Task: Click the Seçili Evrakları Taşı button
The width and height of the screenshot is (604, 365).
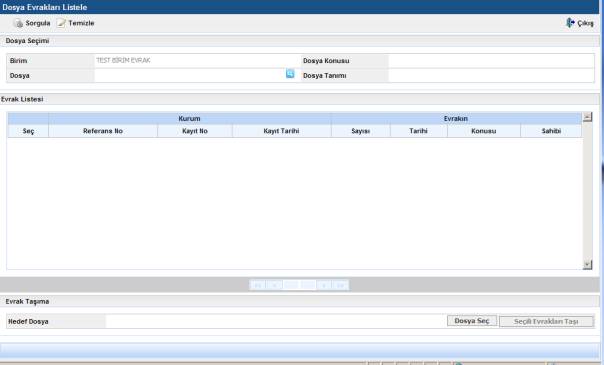Action: coord(546,321)
